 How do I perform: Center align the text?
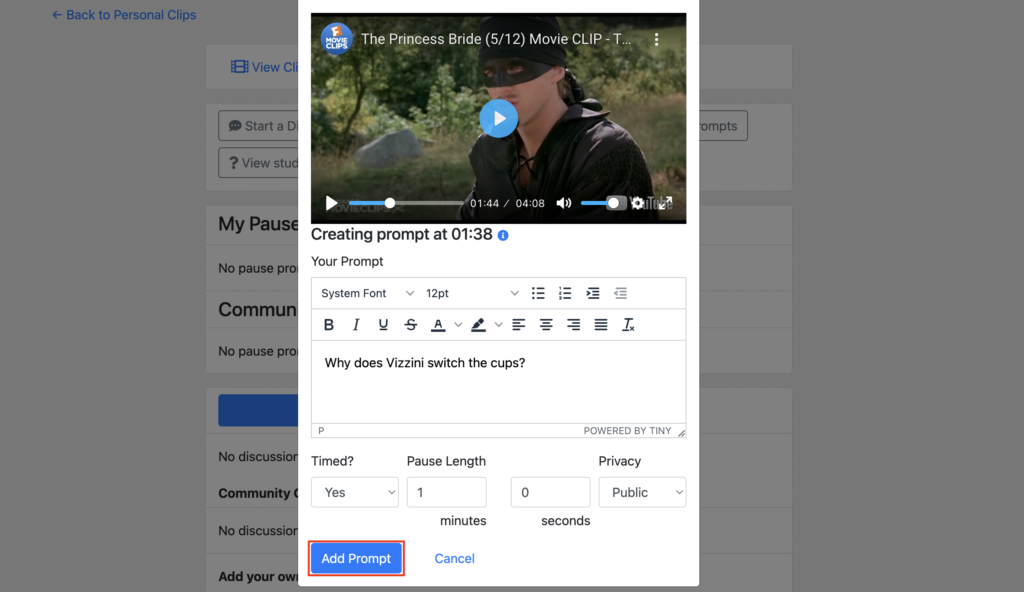(x=546, y=325)
